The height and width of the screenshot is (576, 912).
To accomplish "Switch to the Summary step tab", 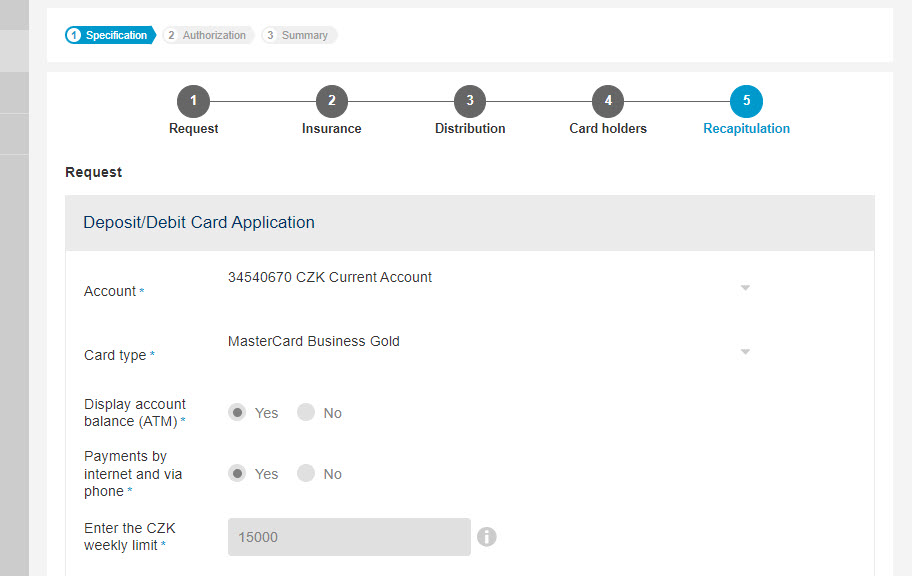I will (x=299, y=35).
